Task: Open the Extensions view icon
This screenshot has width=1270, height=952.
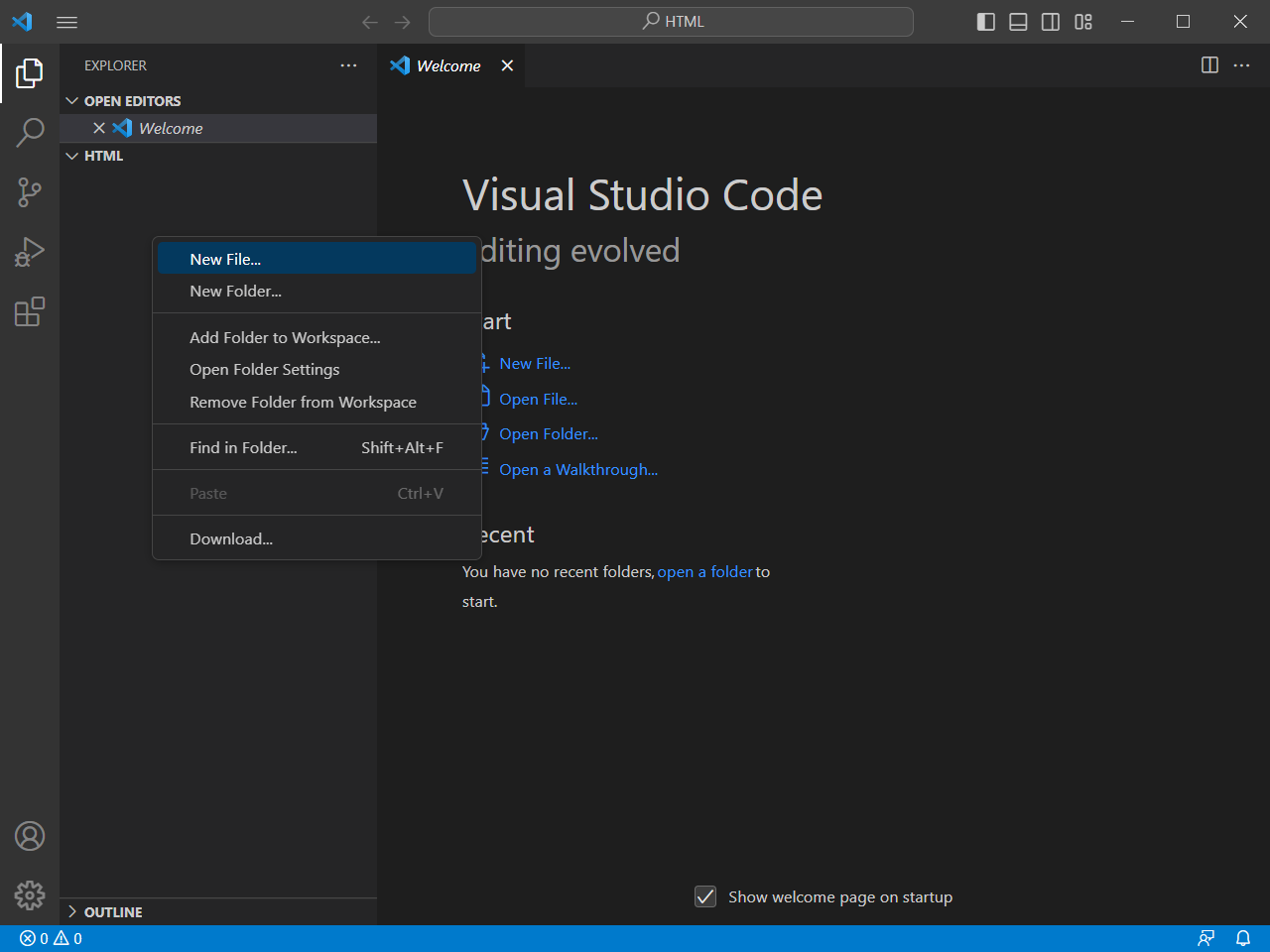Action: 30,311
